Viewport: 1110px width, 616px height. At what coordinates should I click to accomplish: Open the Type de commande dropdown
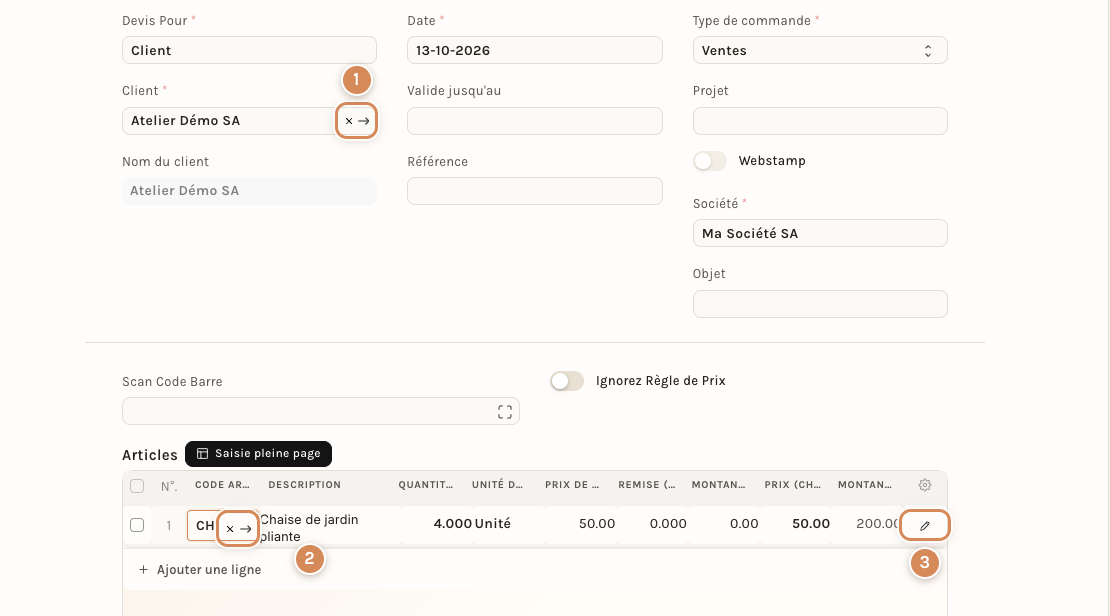point(820,50)
